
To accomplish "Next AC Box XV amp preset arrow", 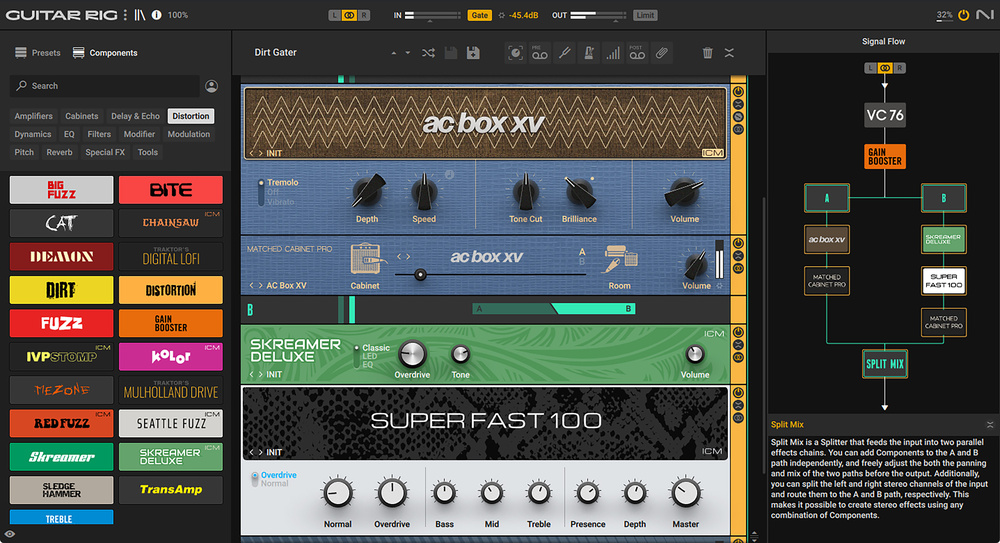I will tap(260, 153).
